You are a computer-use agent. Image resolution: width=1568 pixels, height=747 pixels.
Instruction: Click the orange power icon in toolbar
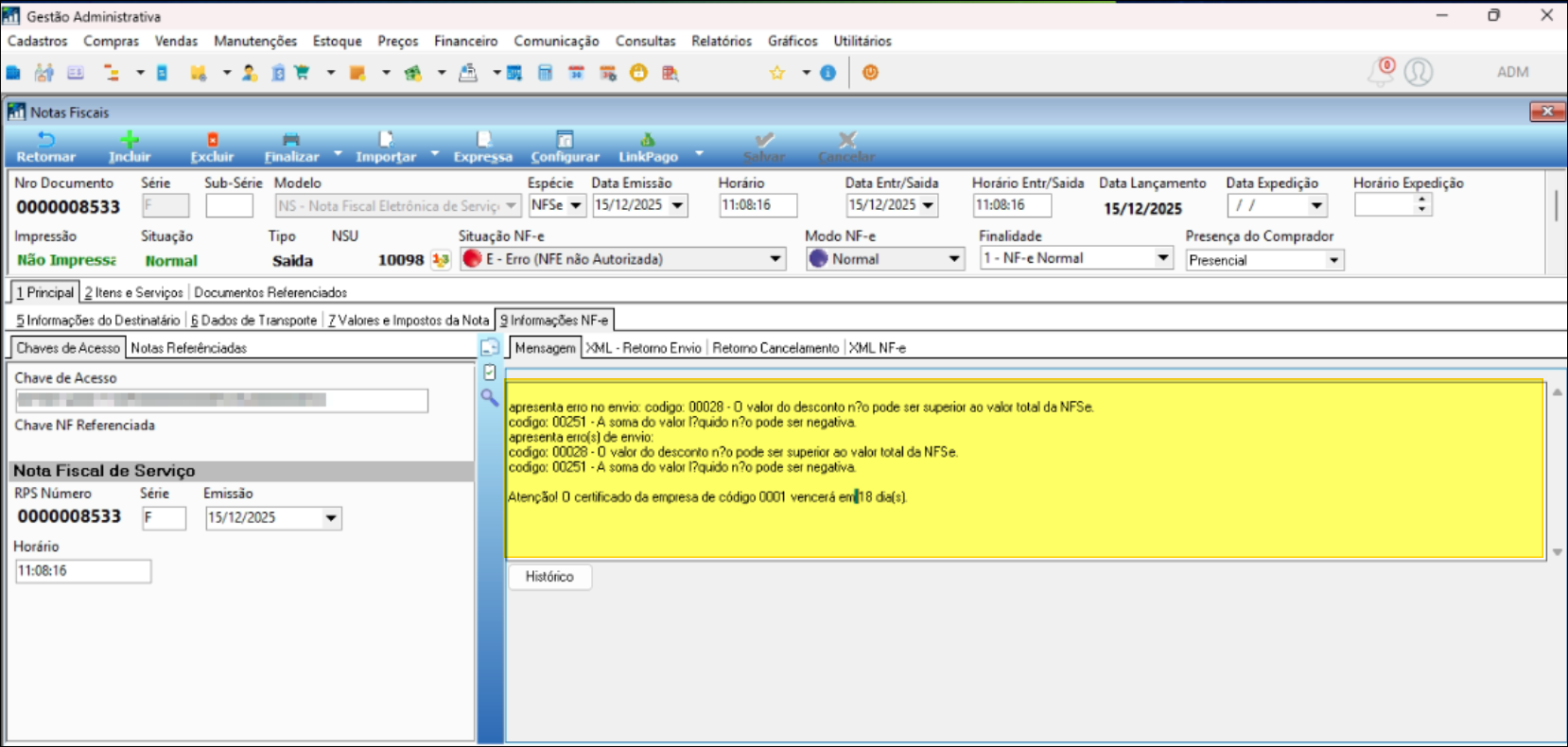tap(870, 73)
